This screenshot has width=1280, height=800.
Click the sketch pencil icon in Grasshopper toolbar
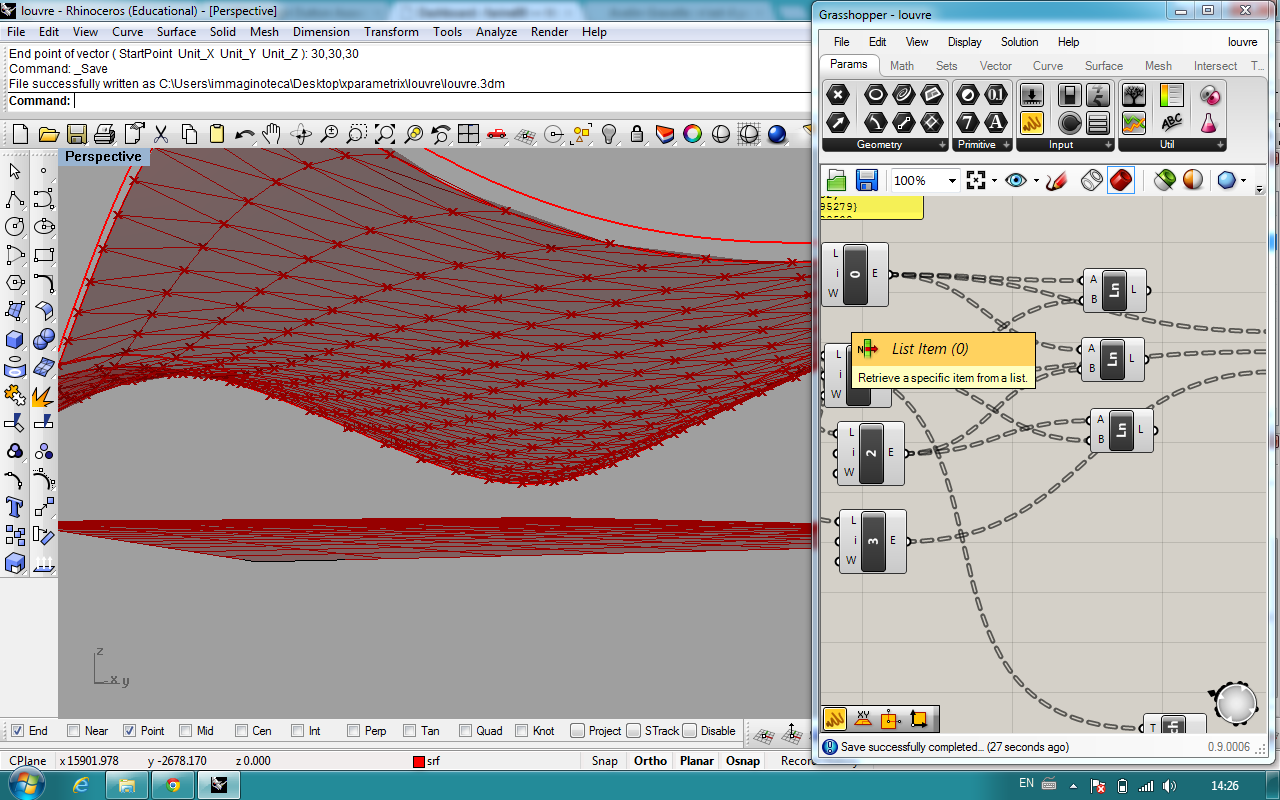point(1058,180)
